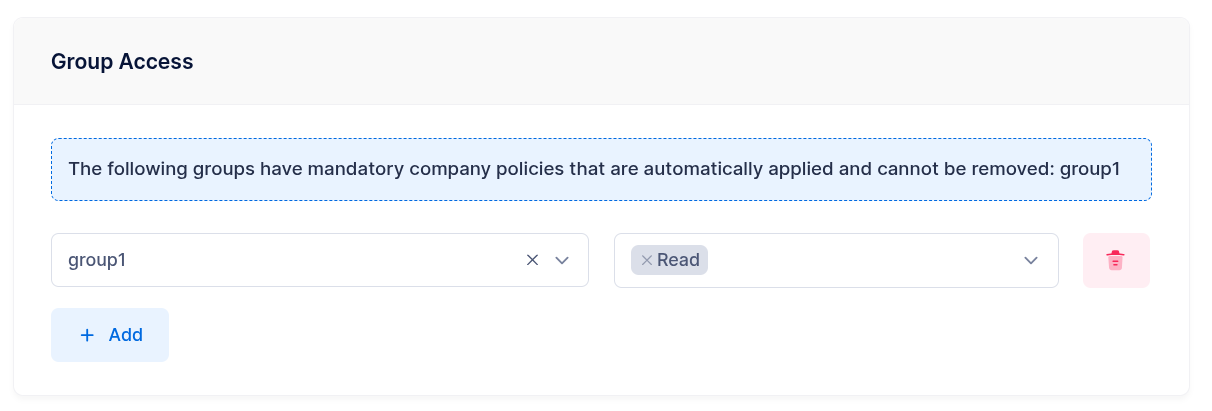Viewport: 1212px width, 411px height.
Task: Click empty area in Read permissions field
Action: tap(860, 260)
